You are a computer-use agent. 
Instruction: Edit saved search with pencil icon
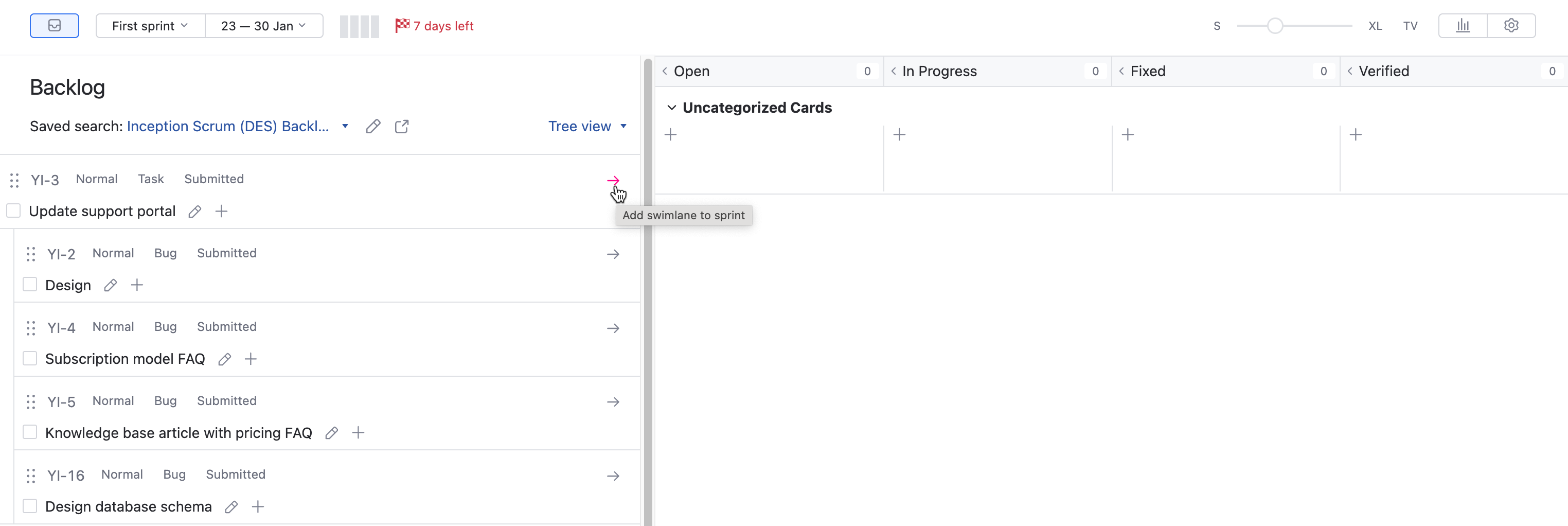tap(373, 127)
